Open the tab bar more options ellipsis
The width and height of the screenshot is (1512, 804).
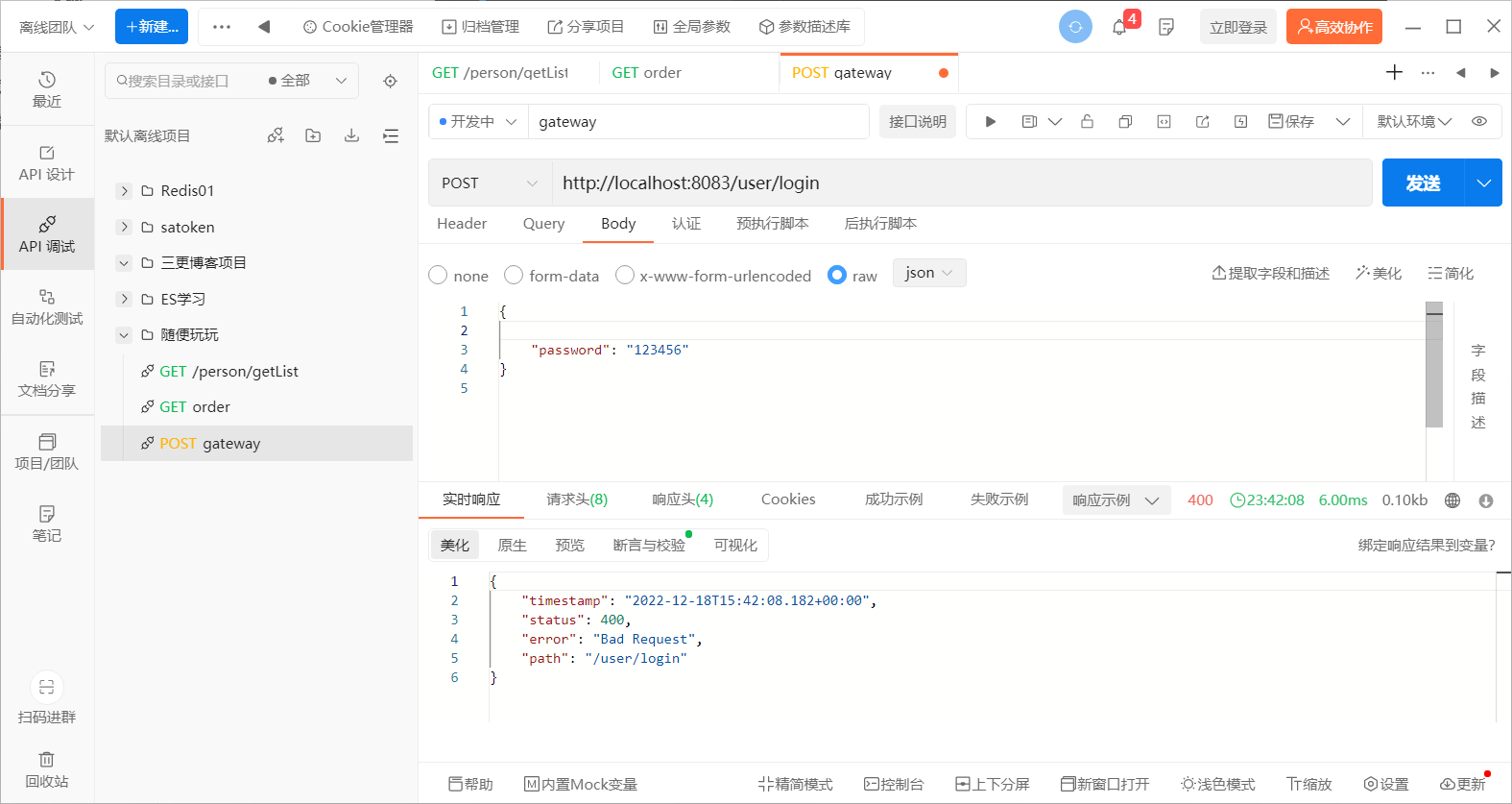click(x=1428, y=73)
